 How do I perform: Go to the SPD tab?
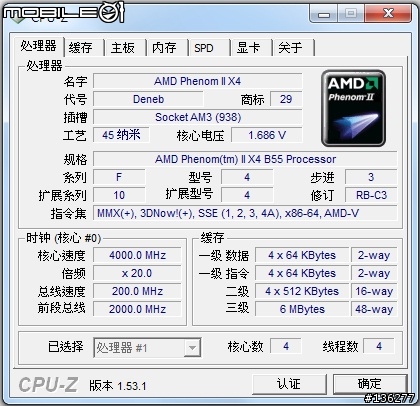(x=208, y=47)
